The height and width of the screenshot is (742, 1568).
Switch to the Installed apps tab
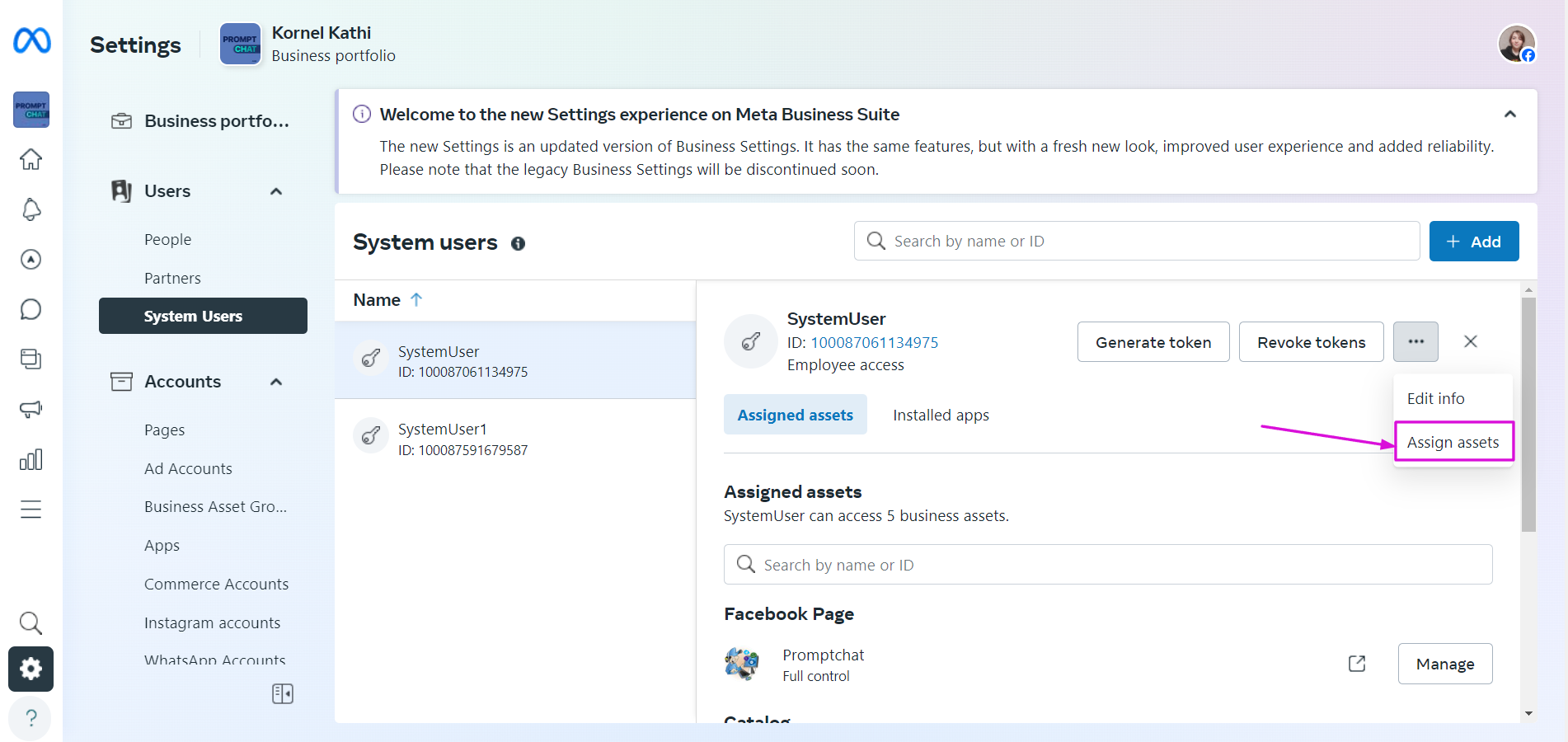coord(941,415)
